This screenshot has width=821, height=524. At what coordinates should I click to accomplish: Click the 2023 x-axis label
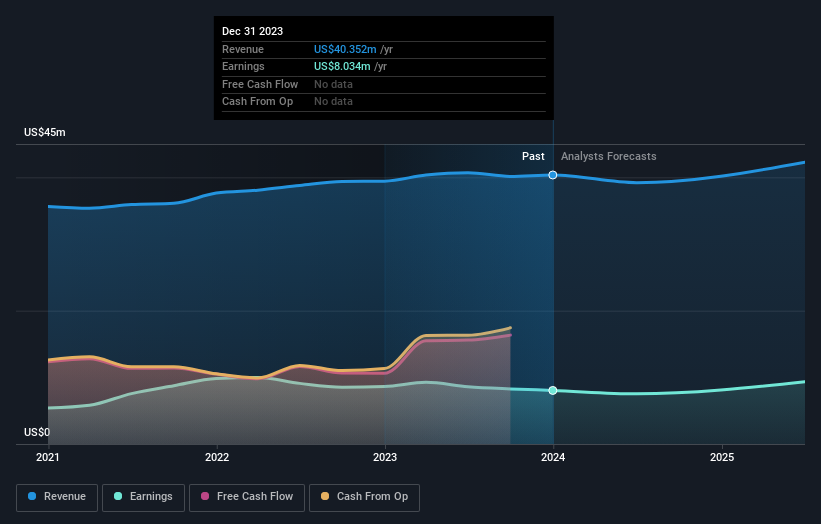[385, 458]
